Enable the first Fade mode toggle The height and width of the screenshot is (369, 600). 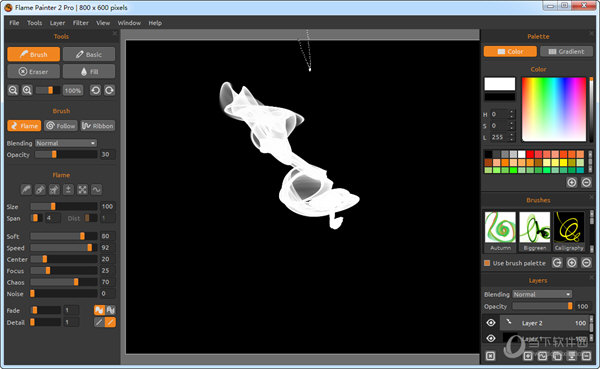coord(99,310)
